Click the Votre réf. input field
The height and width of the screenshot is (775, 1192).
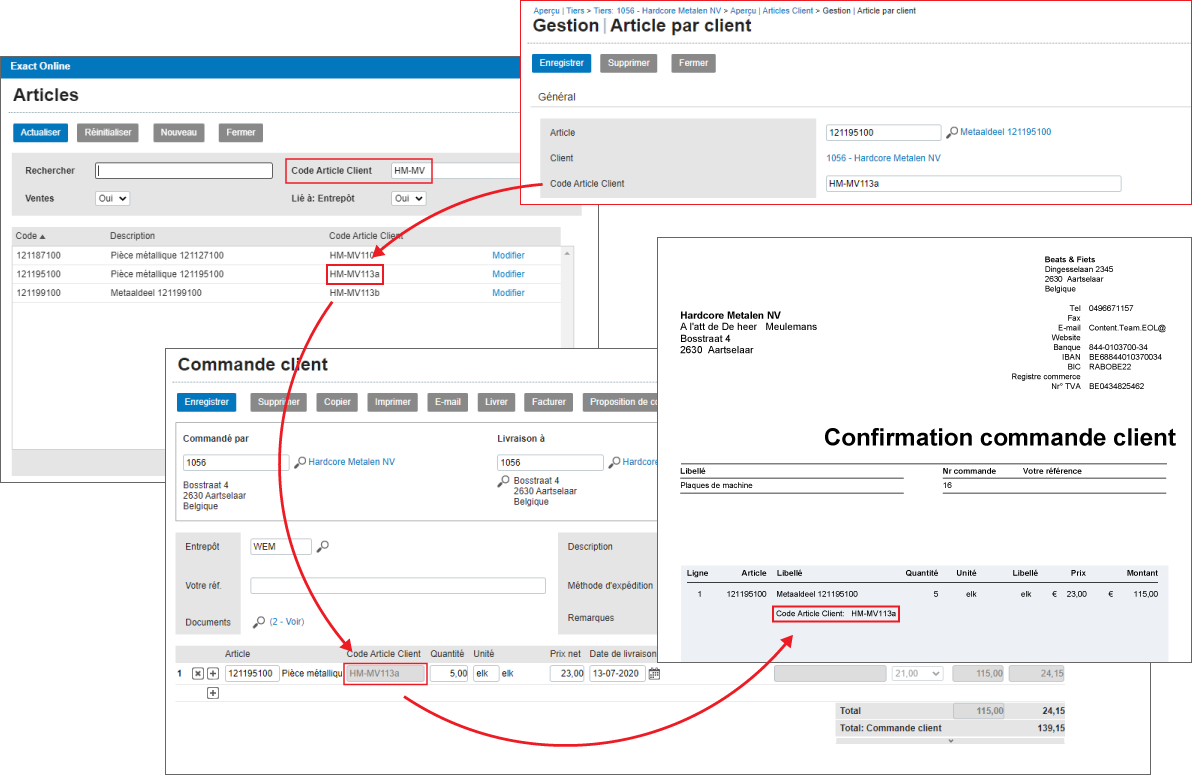398,586
